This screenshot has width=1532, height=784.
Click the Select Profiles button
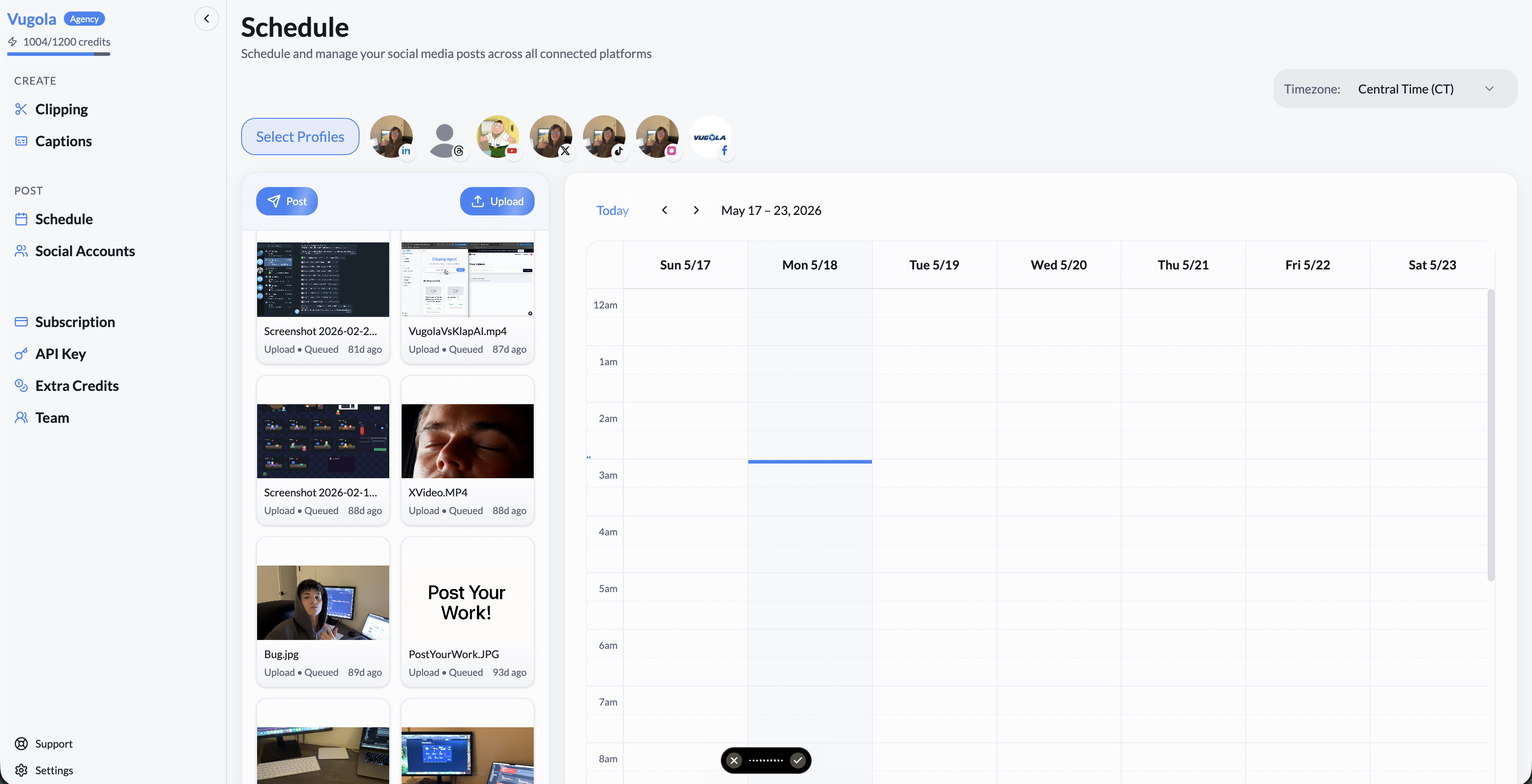click(300, 137)
